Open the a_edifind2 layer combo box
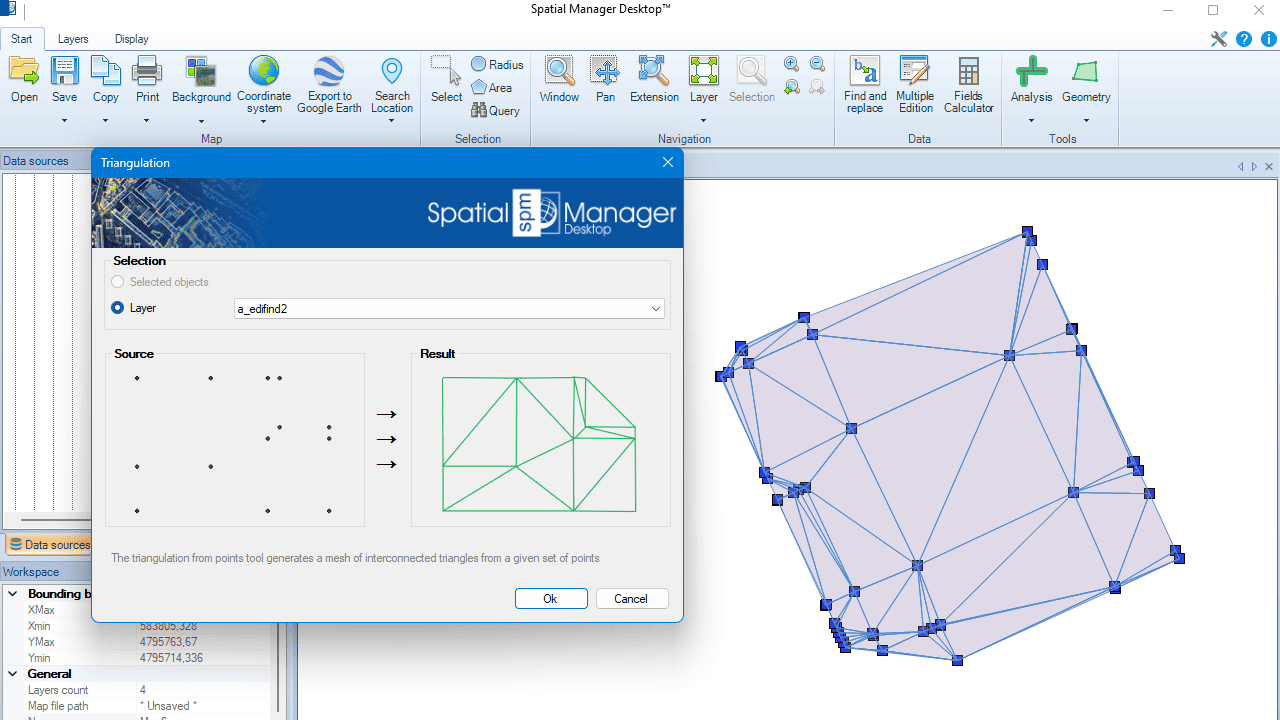 tap(449, 309)
